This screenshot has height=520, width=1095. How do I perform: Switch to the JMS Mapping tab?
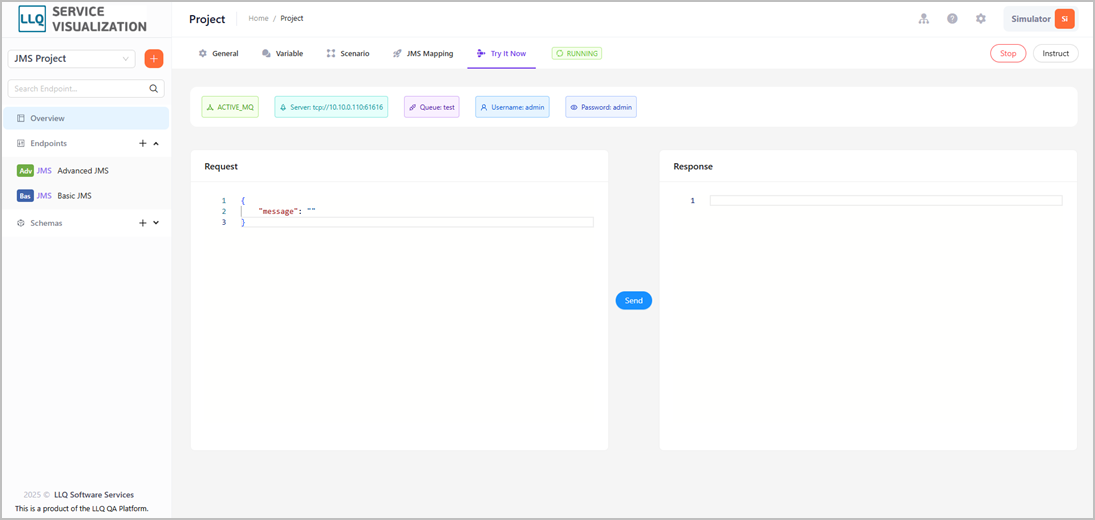click(422, 53)
